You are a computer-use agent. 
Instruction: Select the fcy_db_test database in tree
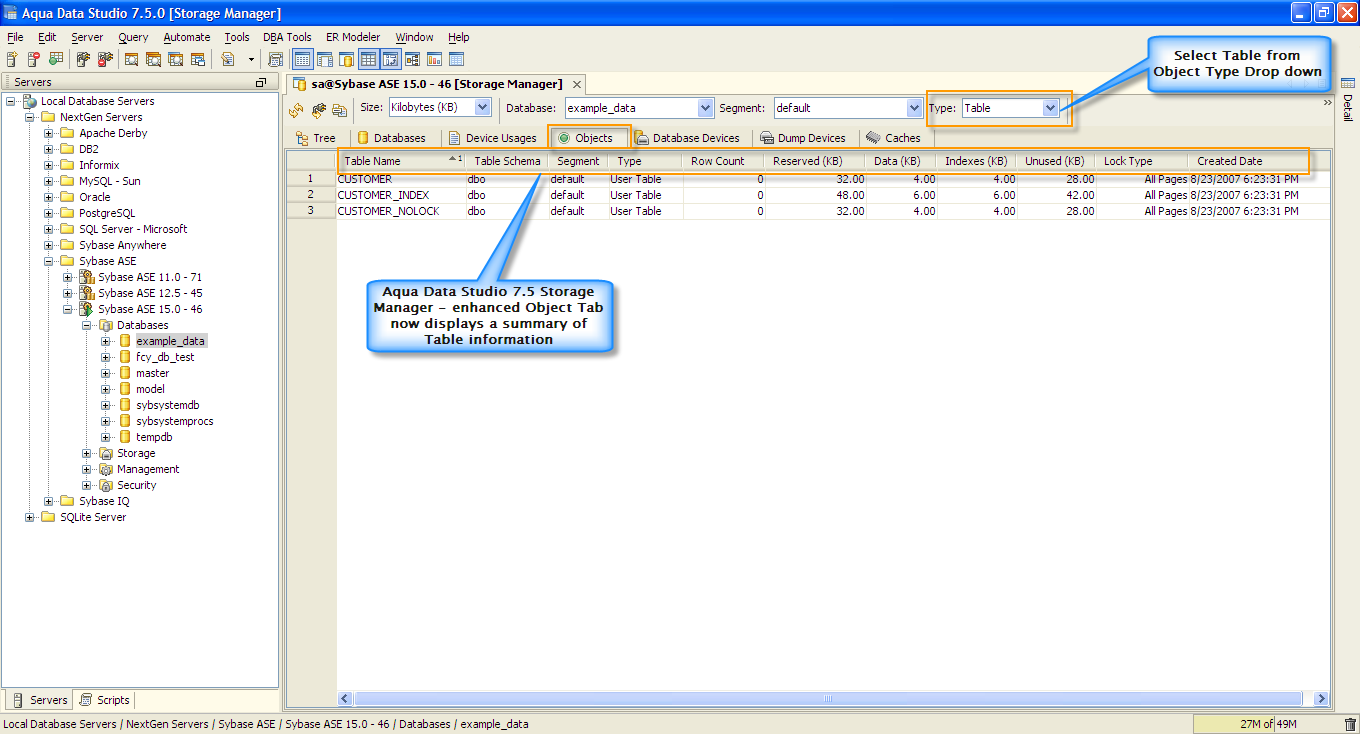click(165, 357)
